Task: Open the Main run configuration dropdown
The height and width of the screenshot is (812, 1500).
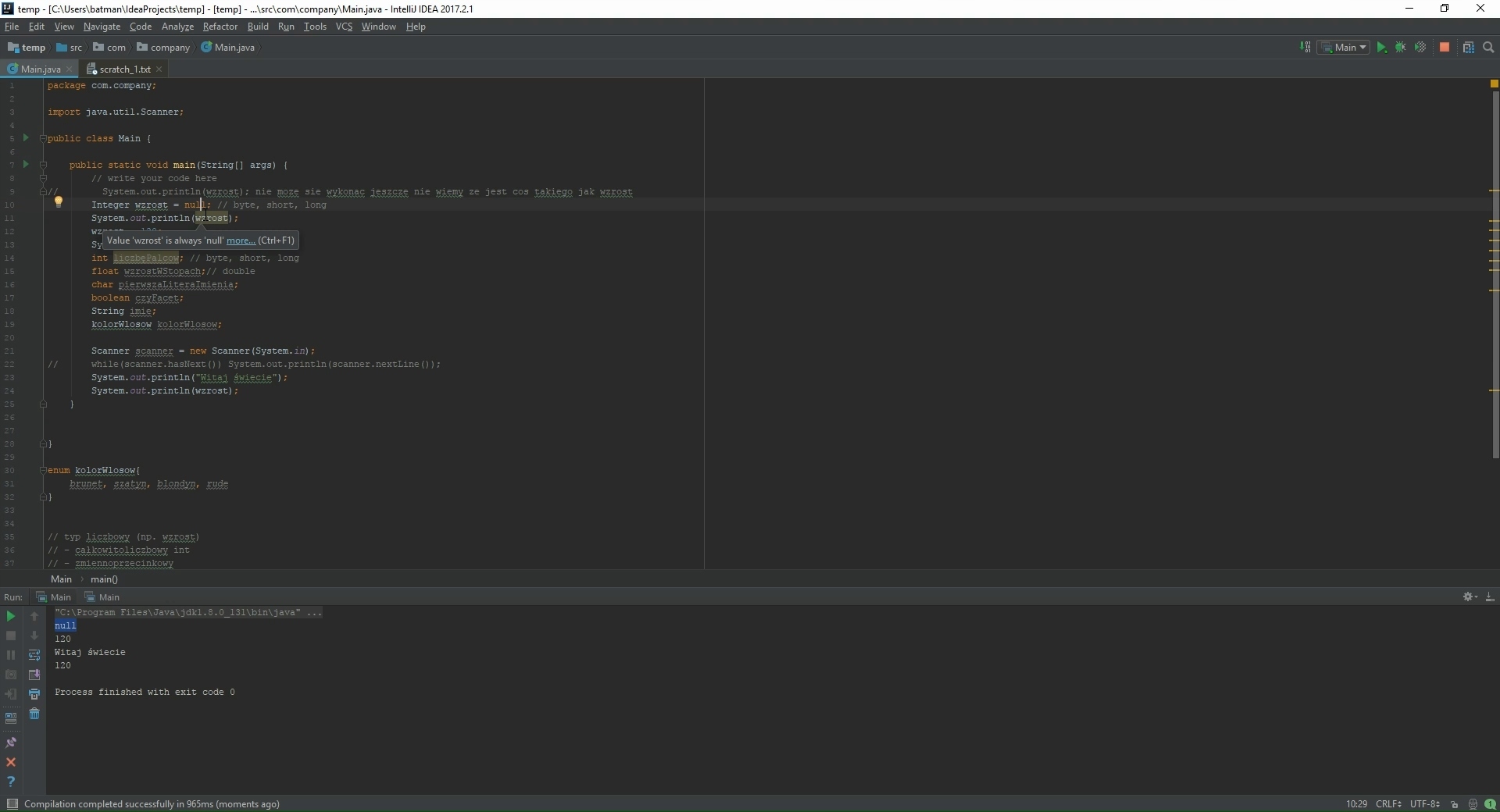Action: tap(1344, 48)
